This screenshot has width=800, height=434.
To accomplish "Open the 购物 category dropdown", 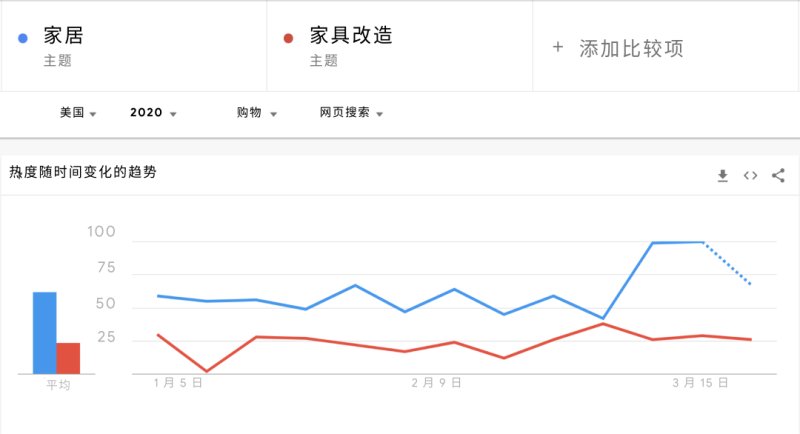I will [x=256, y=113].
